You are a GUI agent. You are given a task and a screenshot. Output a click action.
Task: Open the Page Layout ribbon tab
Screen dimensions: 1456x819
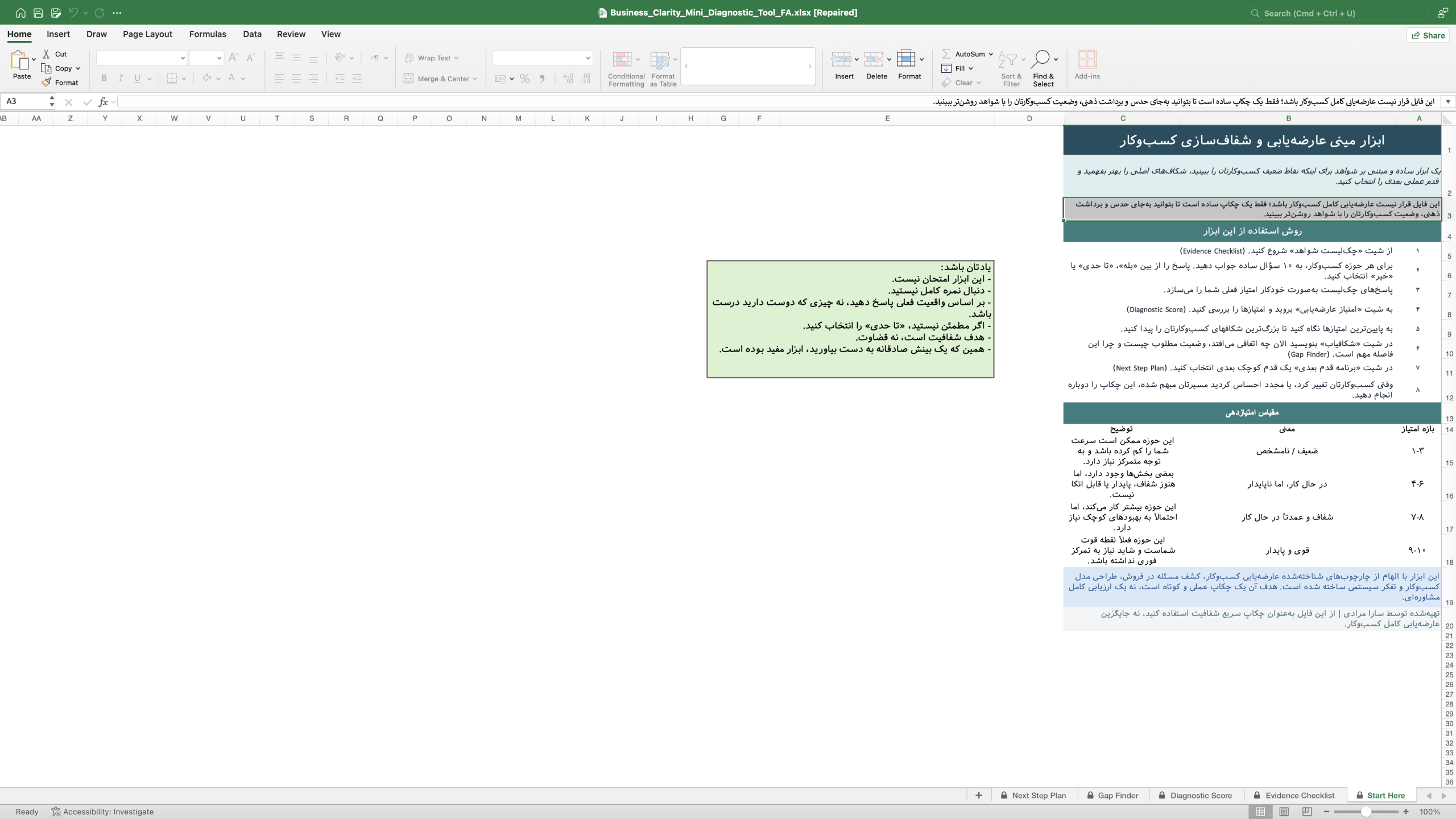coord(147,34)
